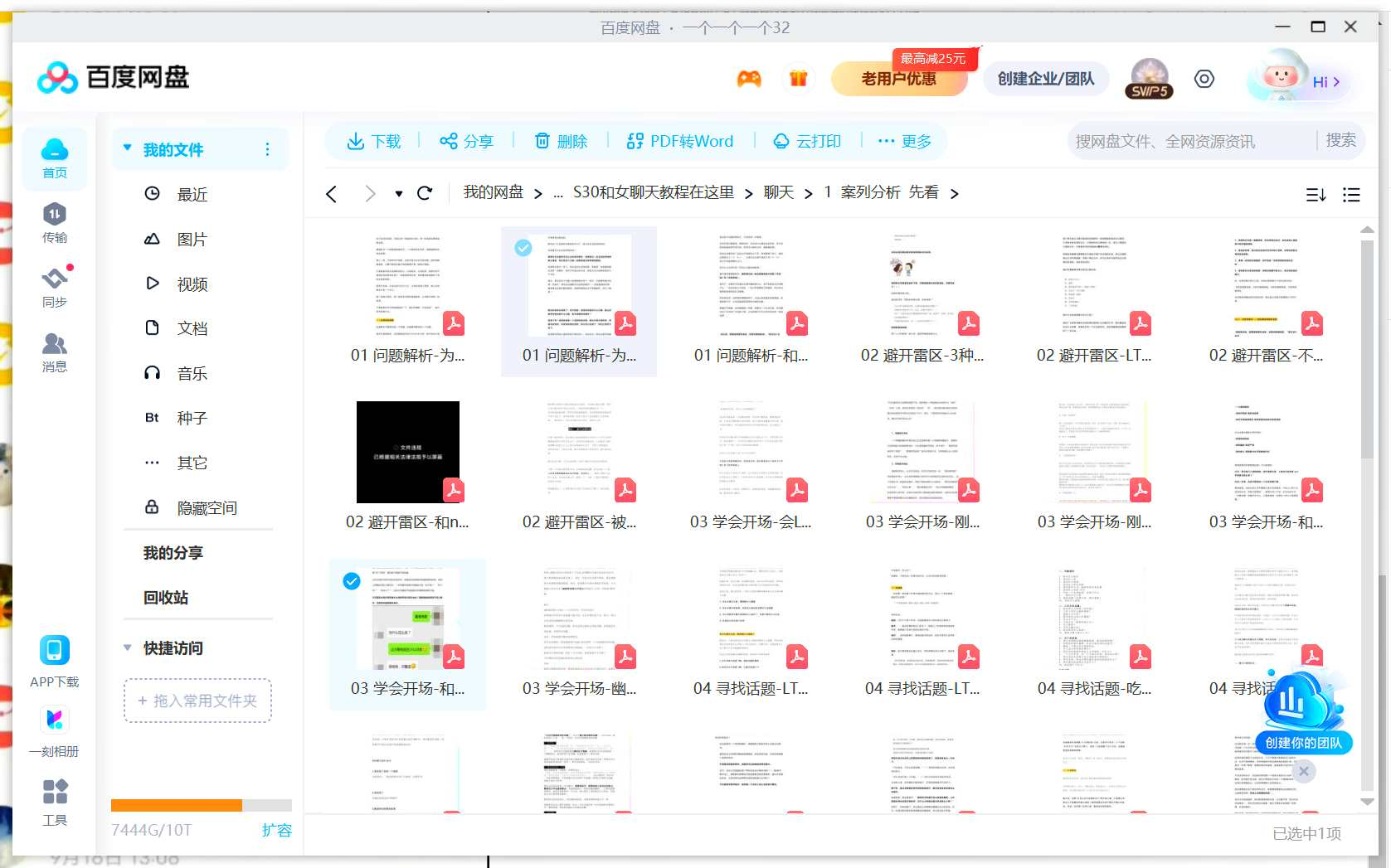Click the gift box promo icon
1391x868 pixels.
click(799, 79)
